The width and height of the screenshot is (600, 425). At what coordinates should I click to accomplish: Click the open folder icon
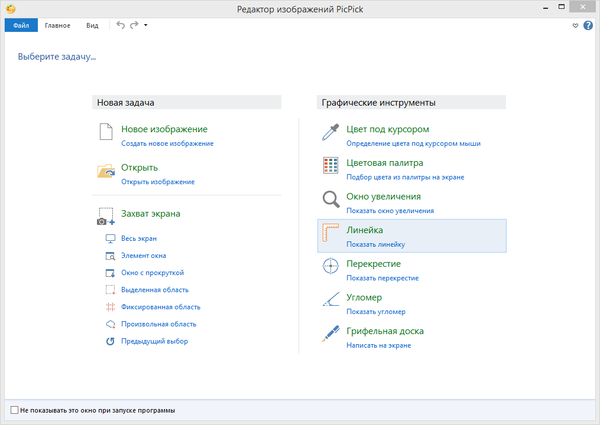(x=106, y=172)
